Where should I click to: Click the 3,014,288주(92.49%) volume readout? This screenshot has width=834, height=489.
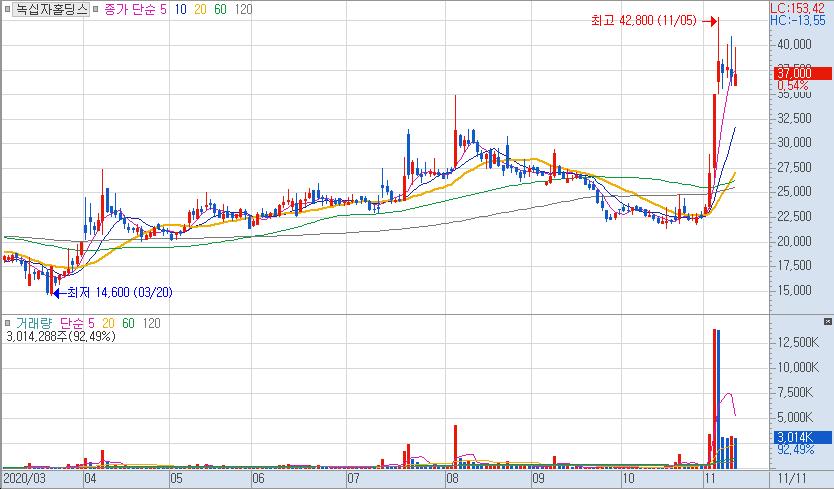[61, 336]
